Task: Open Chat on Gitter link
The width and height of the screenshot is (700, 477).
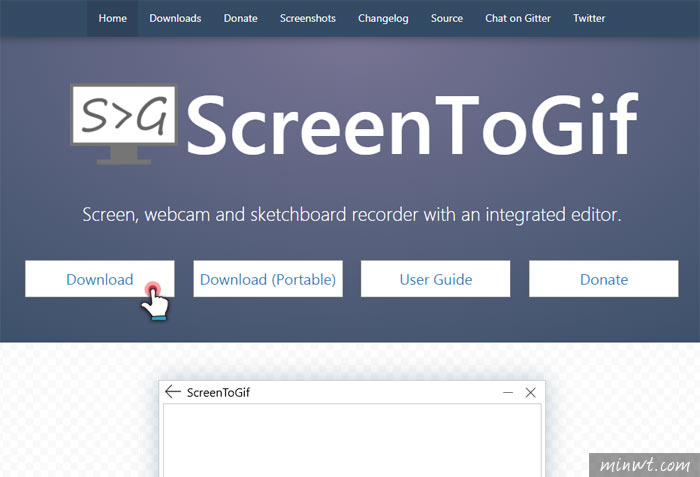Action: [x=518, y=18]
